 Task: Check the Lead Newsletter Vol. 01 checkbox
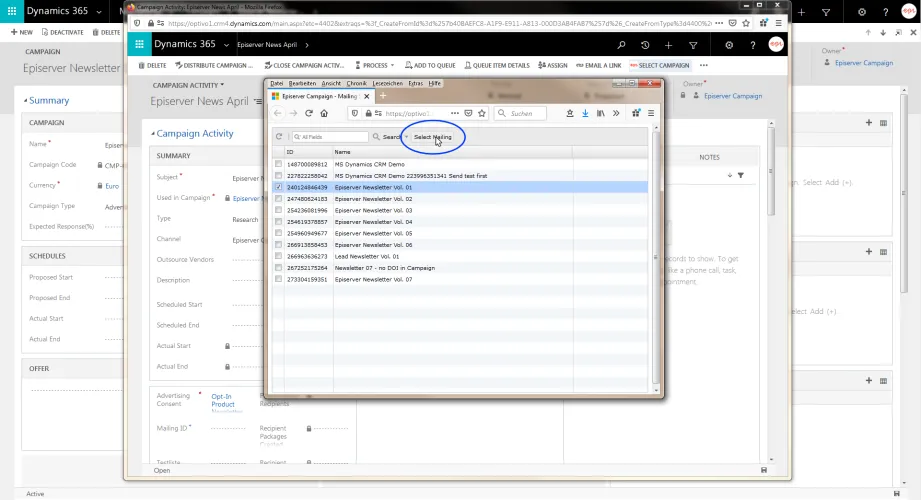pyautogui.click(x=278, y=256)
